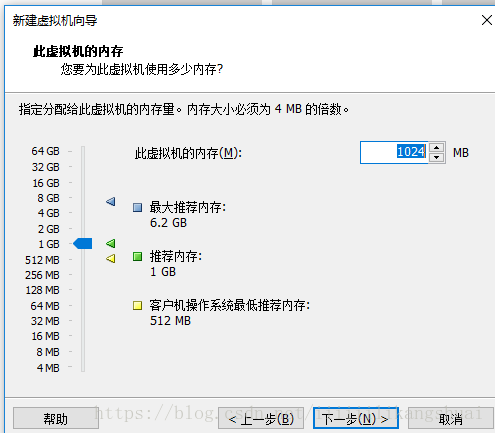Click the 帮助 help button
The height and width of the screenshot is (433, 495).
[x=56, y=418]
